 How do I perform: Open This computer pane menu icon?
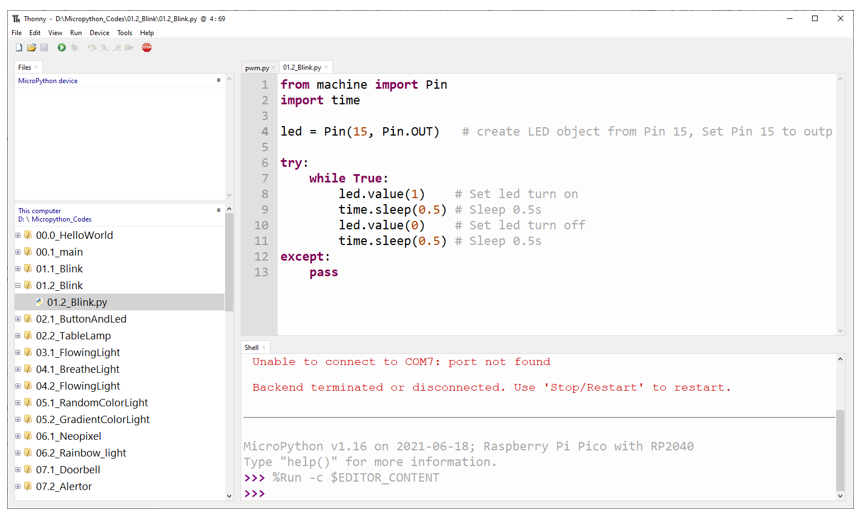(x=219, y=210)
